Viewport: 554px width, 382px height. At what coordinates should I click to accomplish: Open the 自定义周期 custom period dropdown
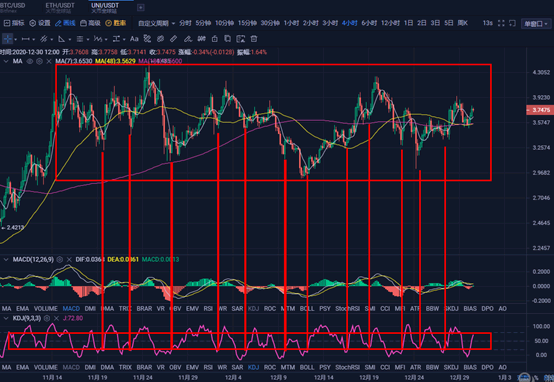(156, 23)
